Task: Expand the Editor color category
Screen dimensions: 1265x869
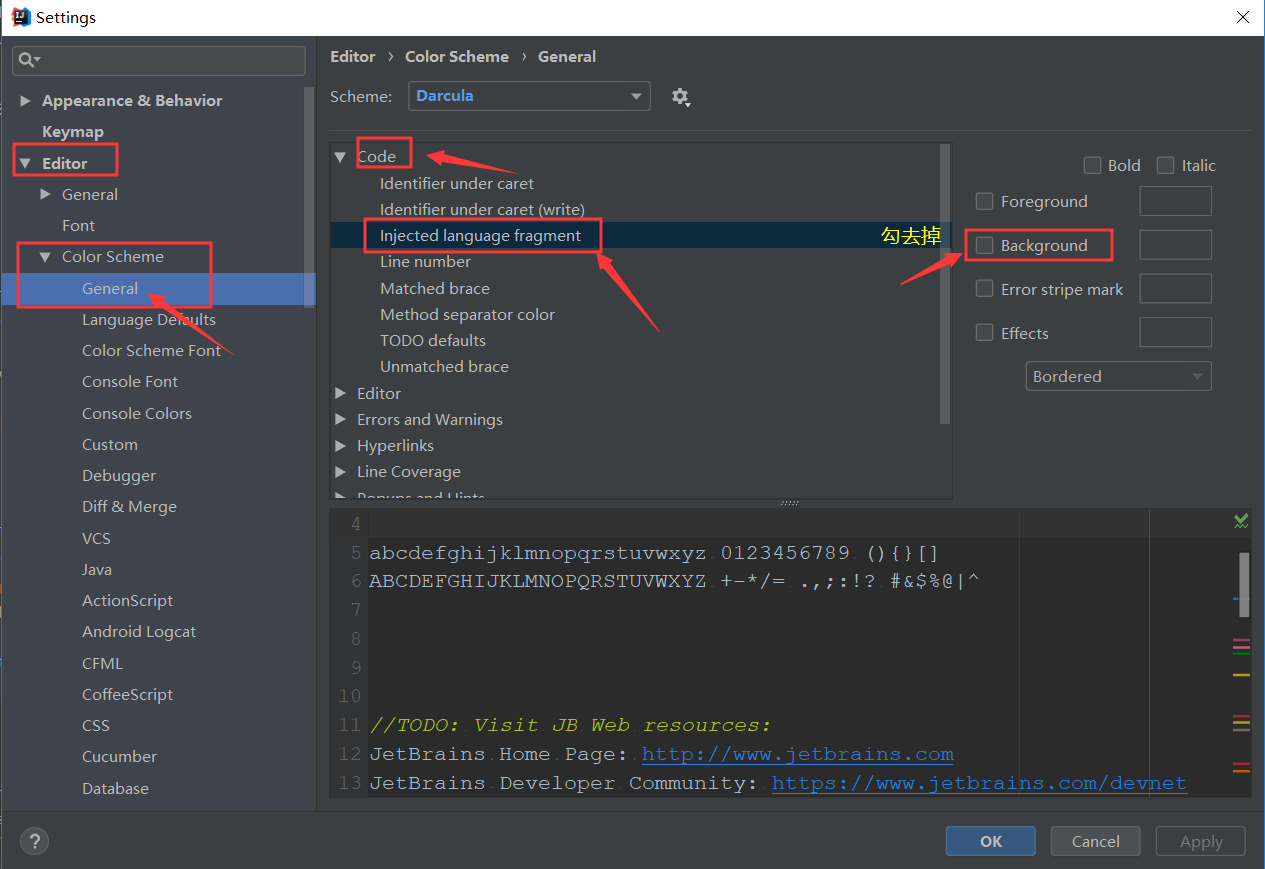Action: [340, 393]
